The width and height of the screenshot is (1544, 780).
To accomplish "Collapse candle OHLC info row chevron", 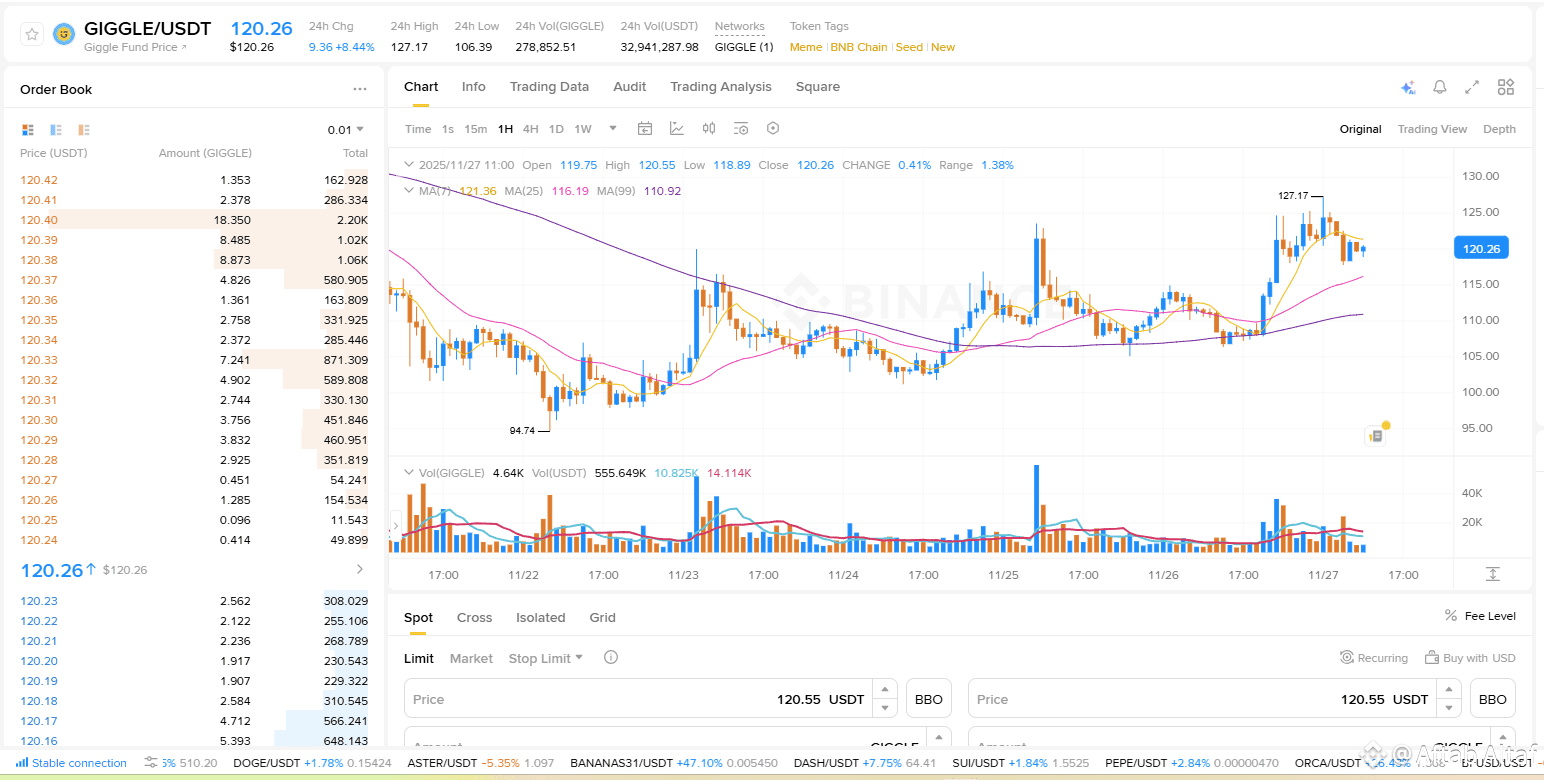I will pos(408,165).
